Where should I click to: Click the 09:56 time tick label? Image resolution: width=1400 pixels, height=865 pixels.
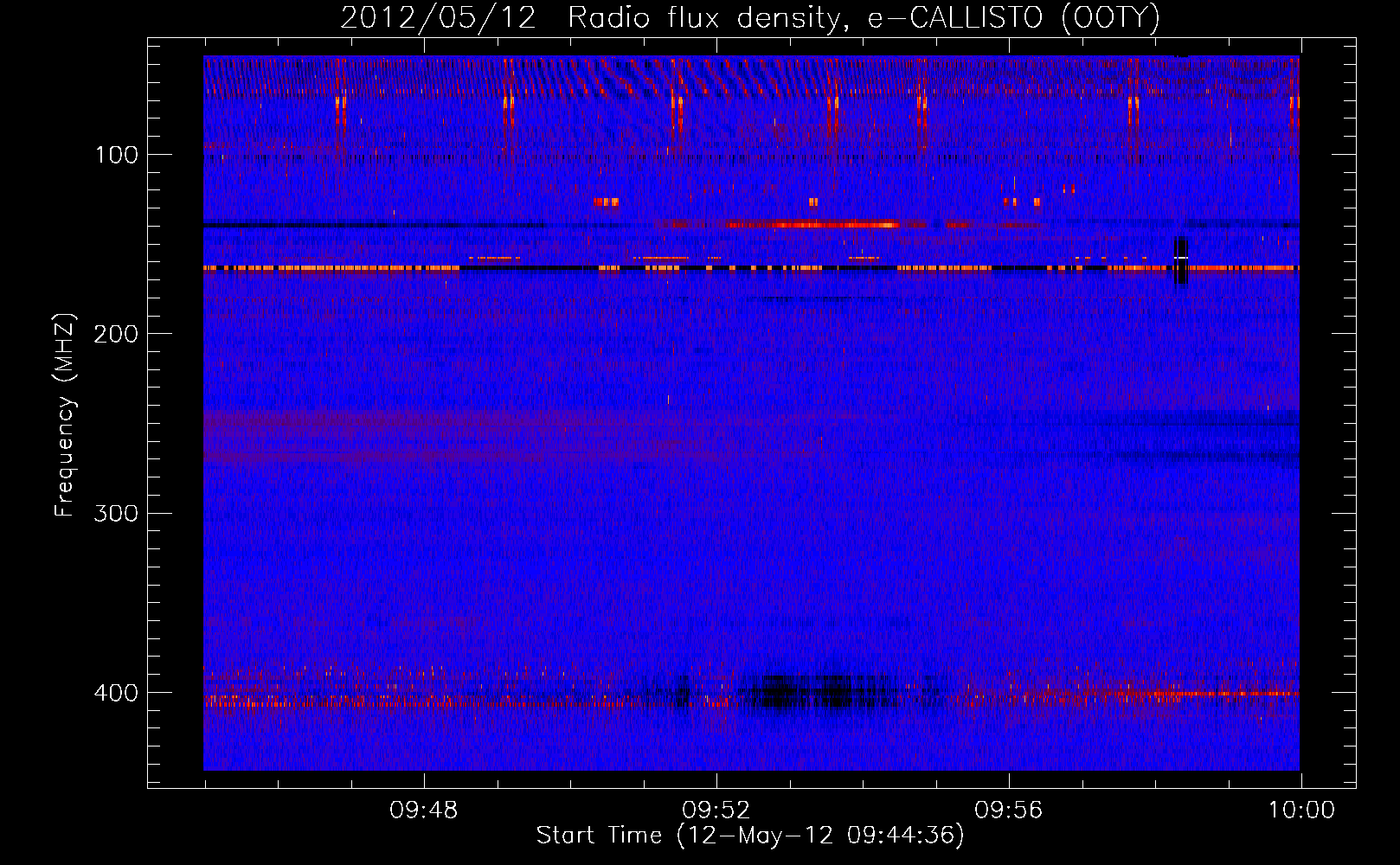[1009, 811]
